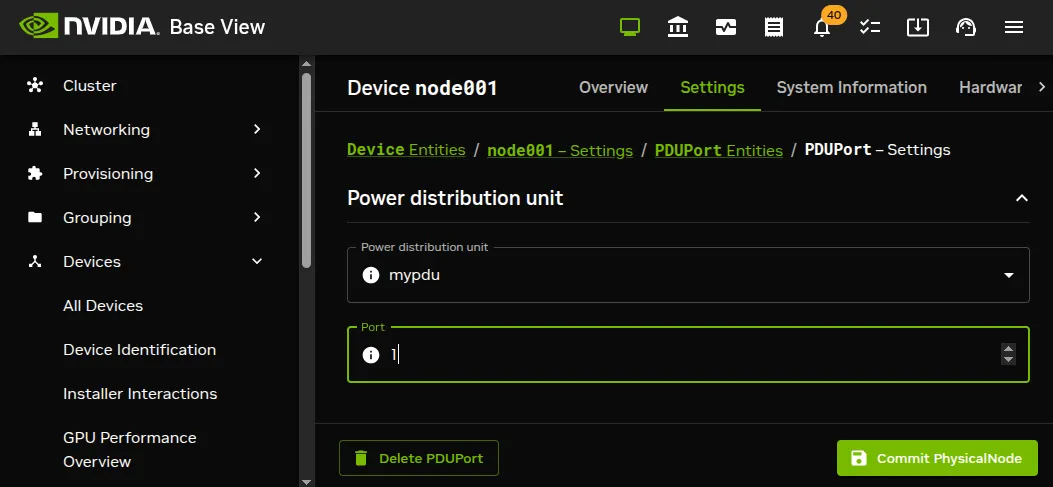Viewport: 1053px width, 487px height.
Task: Open the monitor icon in the top bar
Action: 629,27
